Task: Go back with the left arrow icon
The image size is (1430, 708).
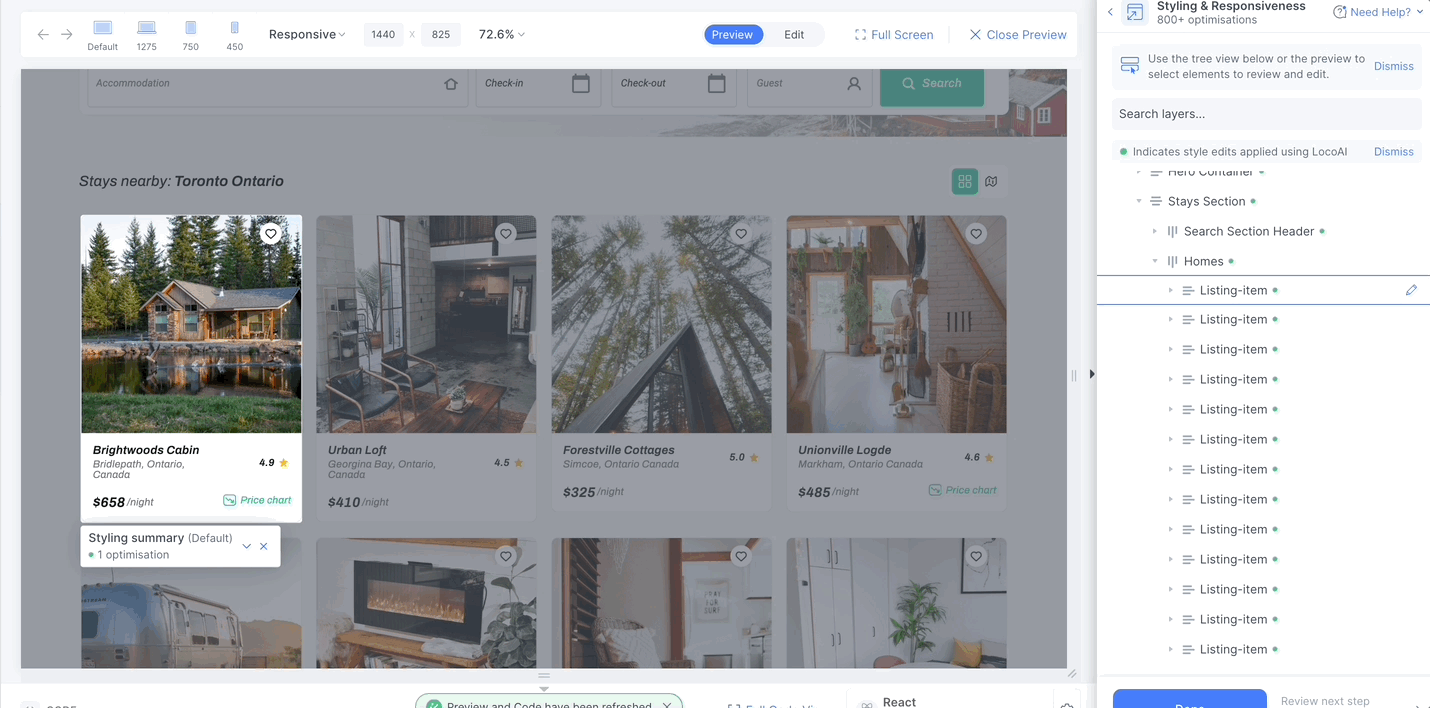Action: pyautogui.click(x=43, y=35)
